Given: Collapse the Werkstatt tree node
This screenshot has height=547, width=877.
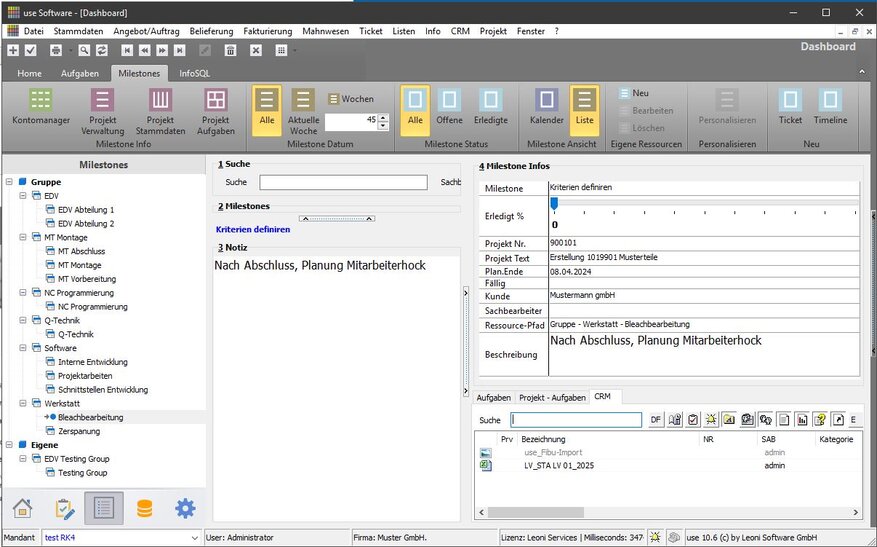Looking at the screenshot, I should (x=23, y=403).
